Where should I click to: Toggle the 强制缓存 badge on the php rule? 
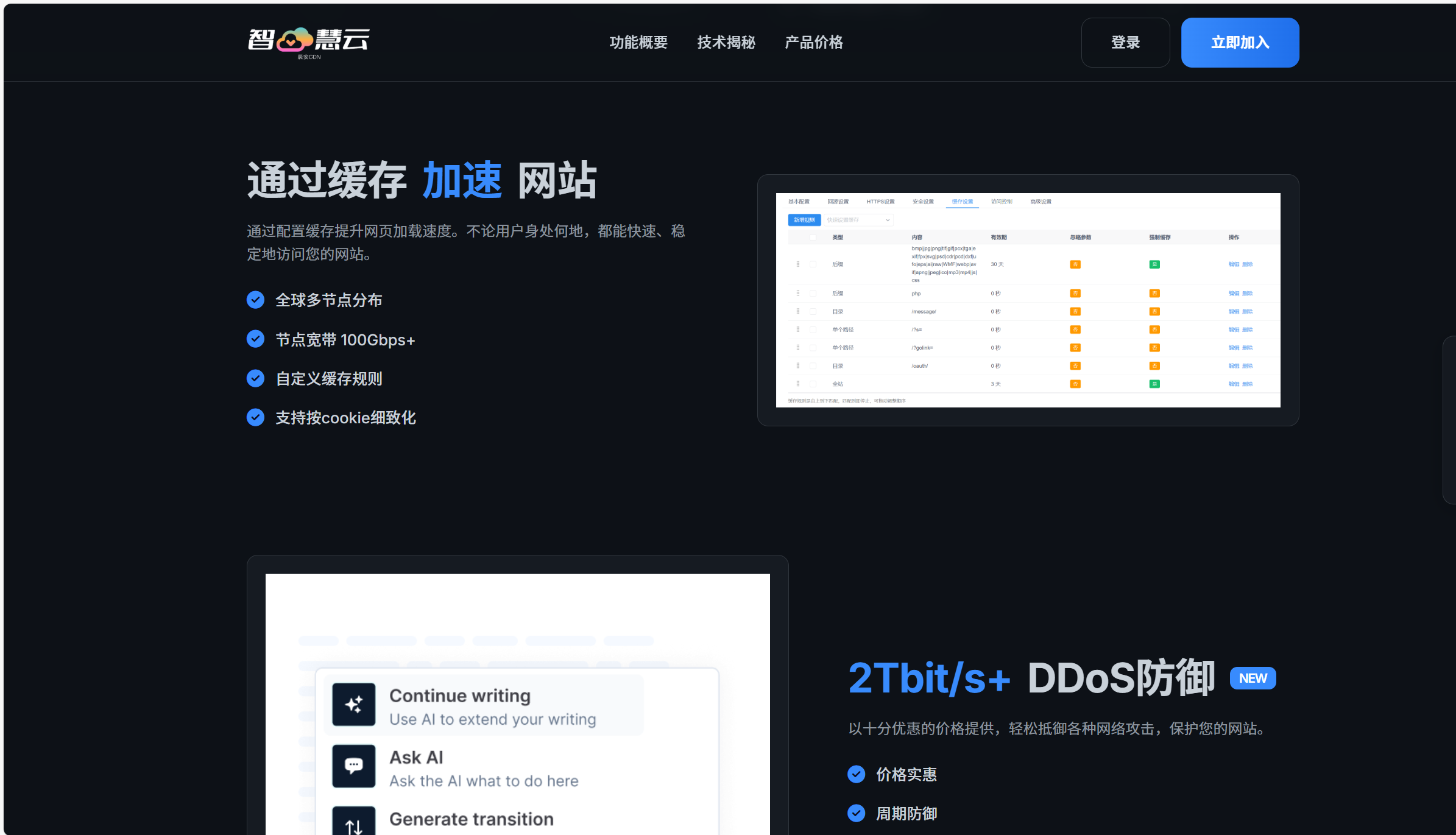pyautogui.click(x=1154, y=294)
